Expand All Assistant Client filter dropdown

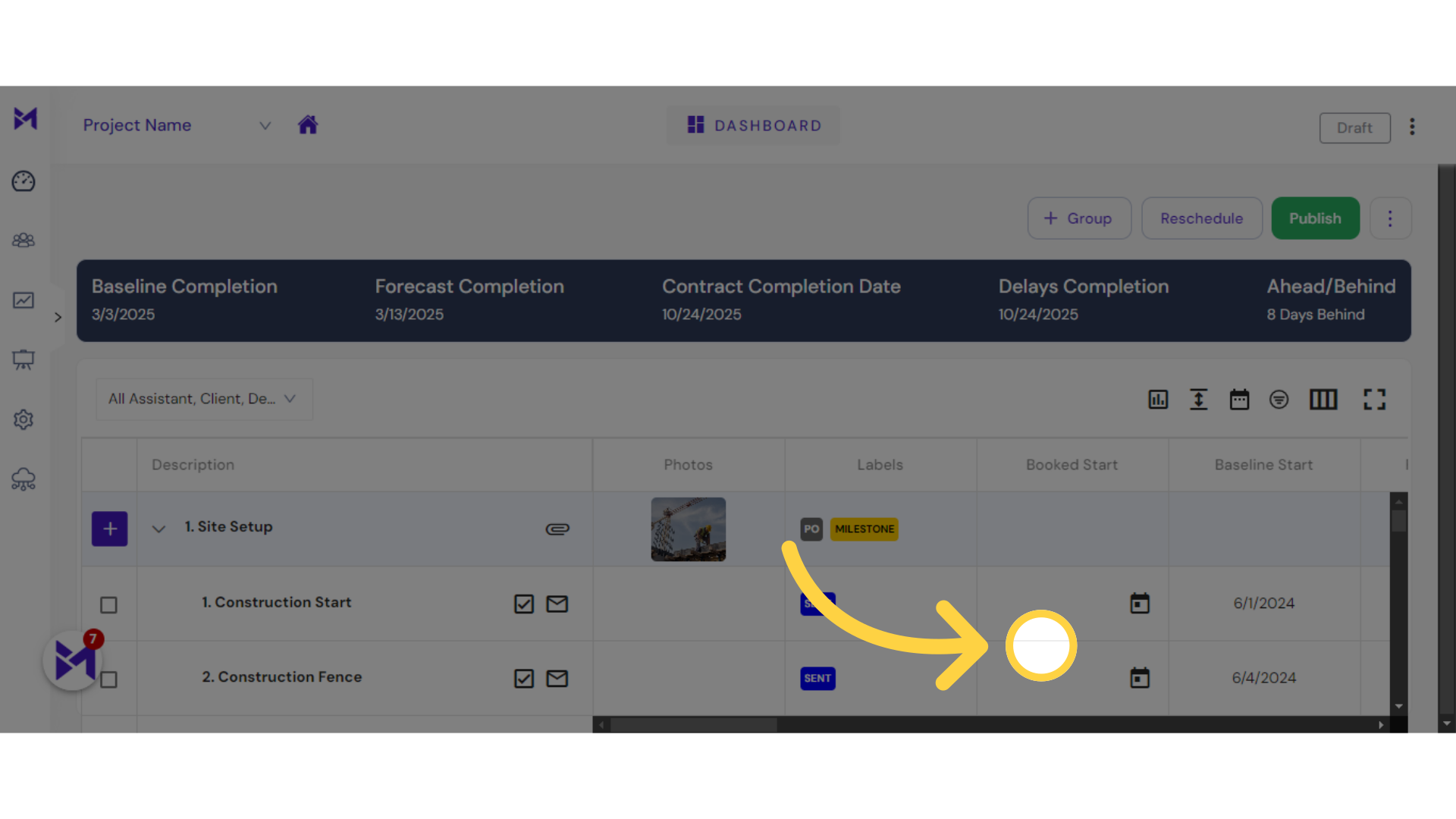coord(200,398)
